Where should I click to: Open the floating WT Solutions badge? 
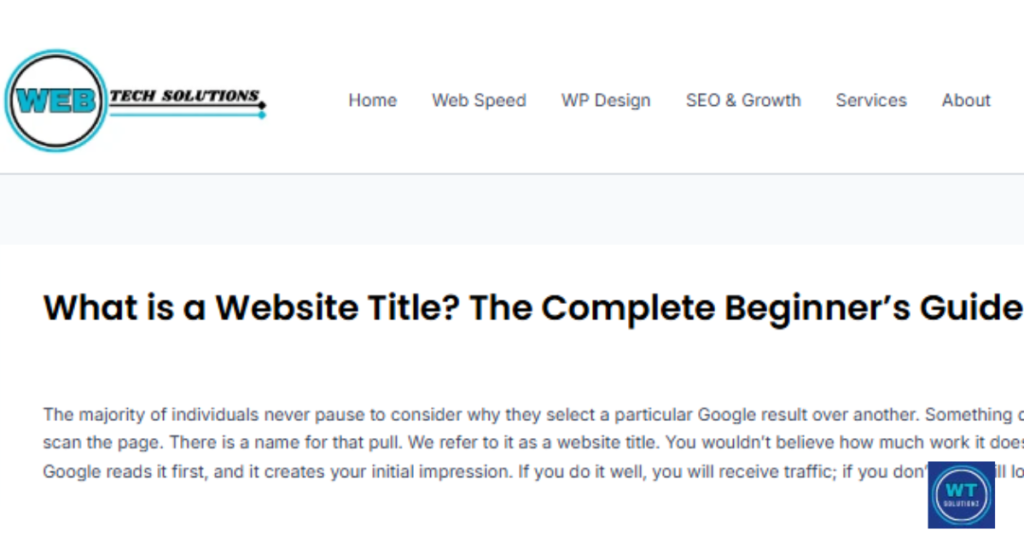(960, 495)
